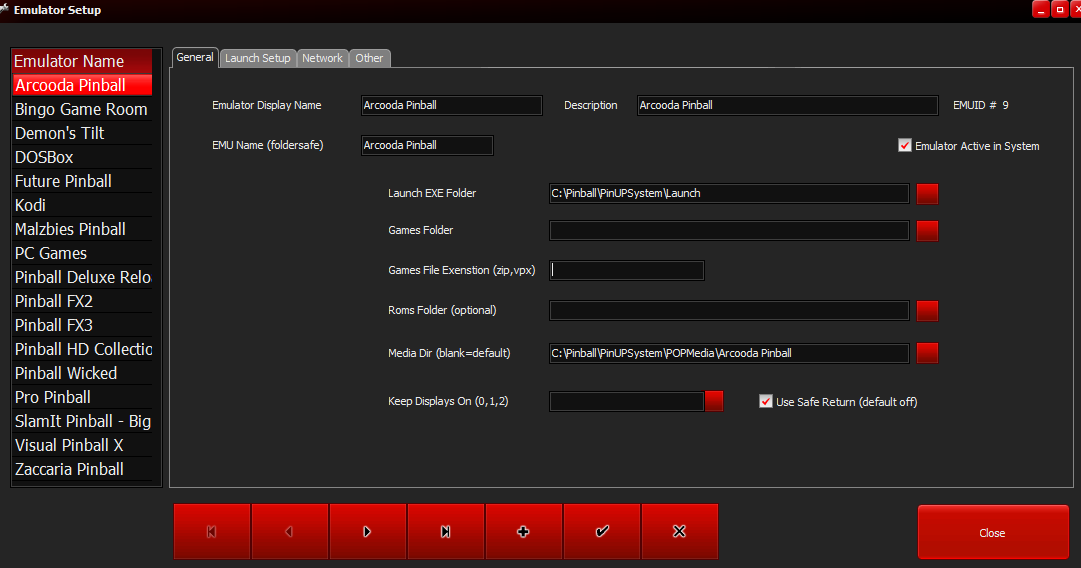The width and height of the screenshot is (1081, 568).
Task: Browse for Roms Folder
Action: pyautogui.click(x=927, y=311)
